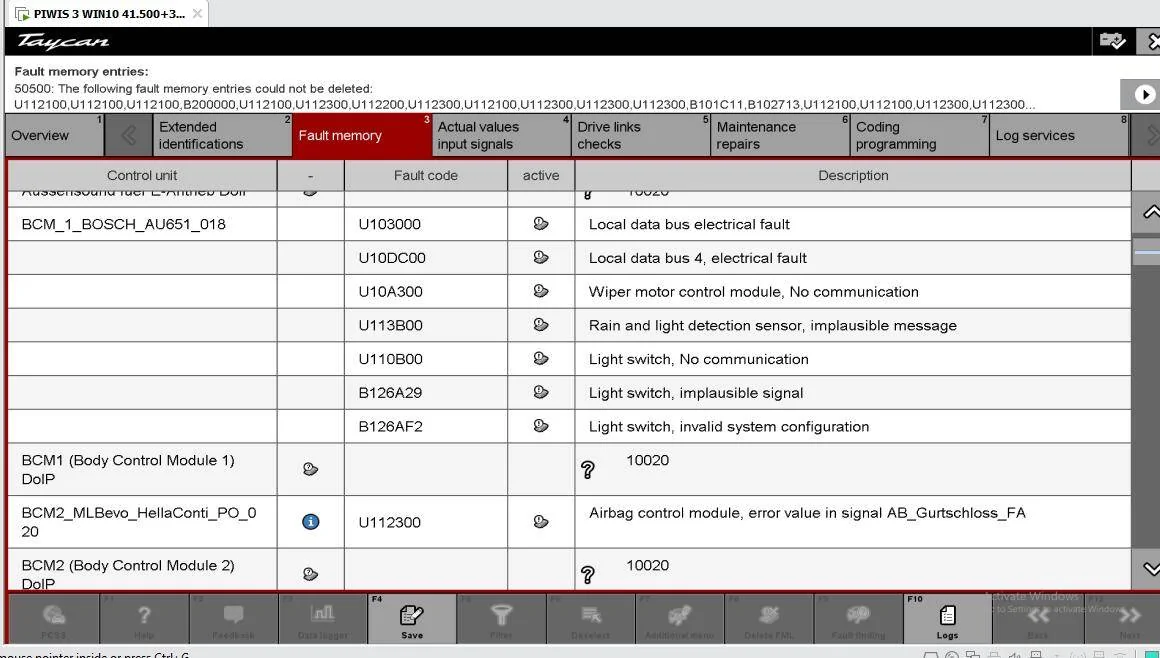Screen dimensions: 1160x658
Task: Click the Description column header
Action: pos(853,175)
